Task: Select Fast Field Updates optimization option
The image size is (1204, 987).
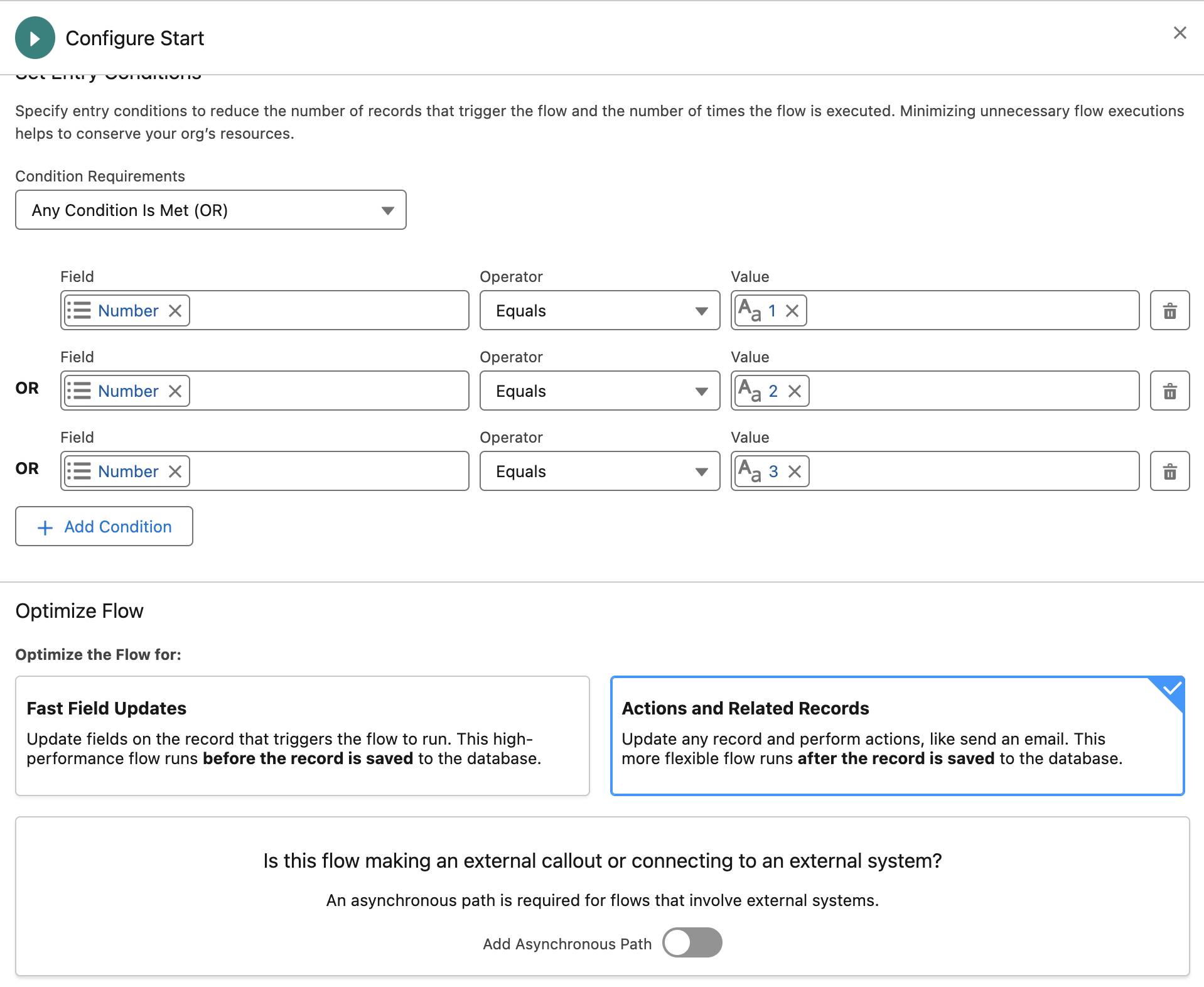Action: [x=302, y=735]
